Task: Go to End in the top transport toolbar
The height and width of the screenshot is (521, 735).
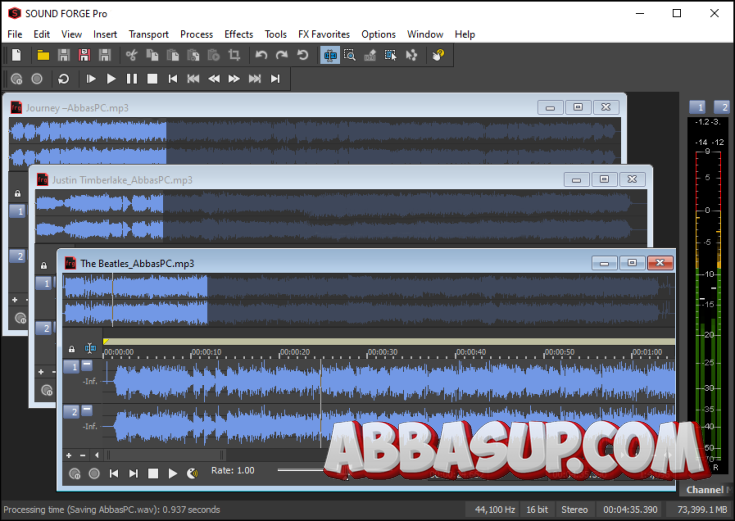Action: tap(275, 79)
